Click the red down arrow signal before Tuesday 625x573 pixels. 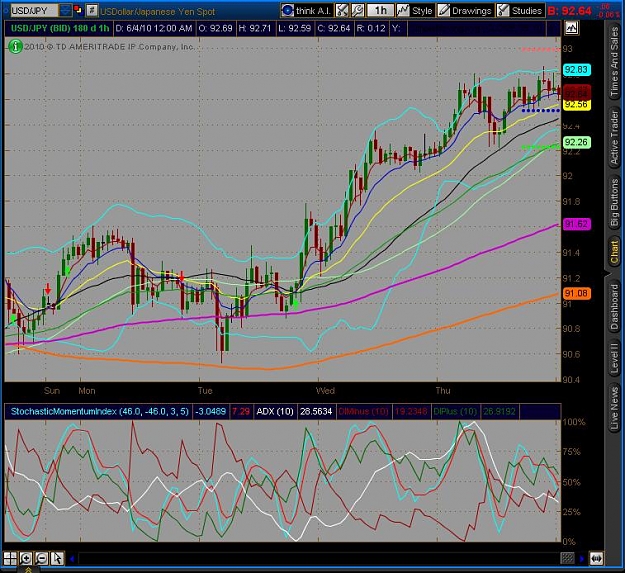point(182,277)
